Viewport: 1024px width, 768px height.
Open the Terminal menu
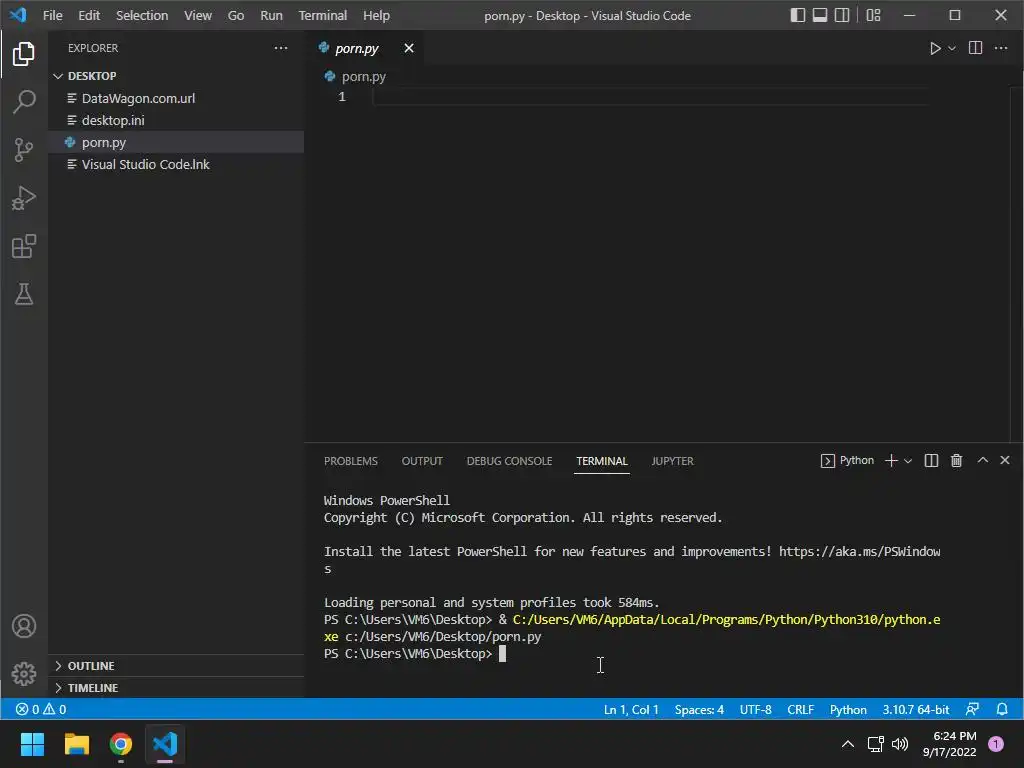click(323, 15)
